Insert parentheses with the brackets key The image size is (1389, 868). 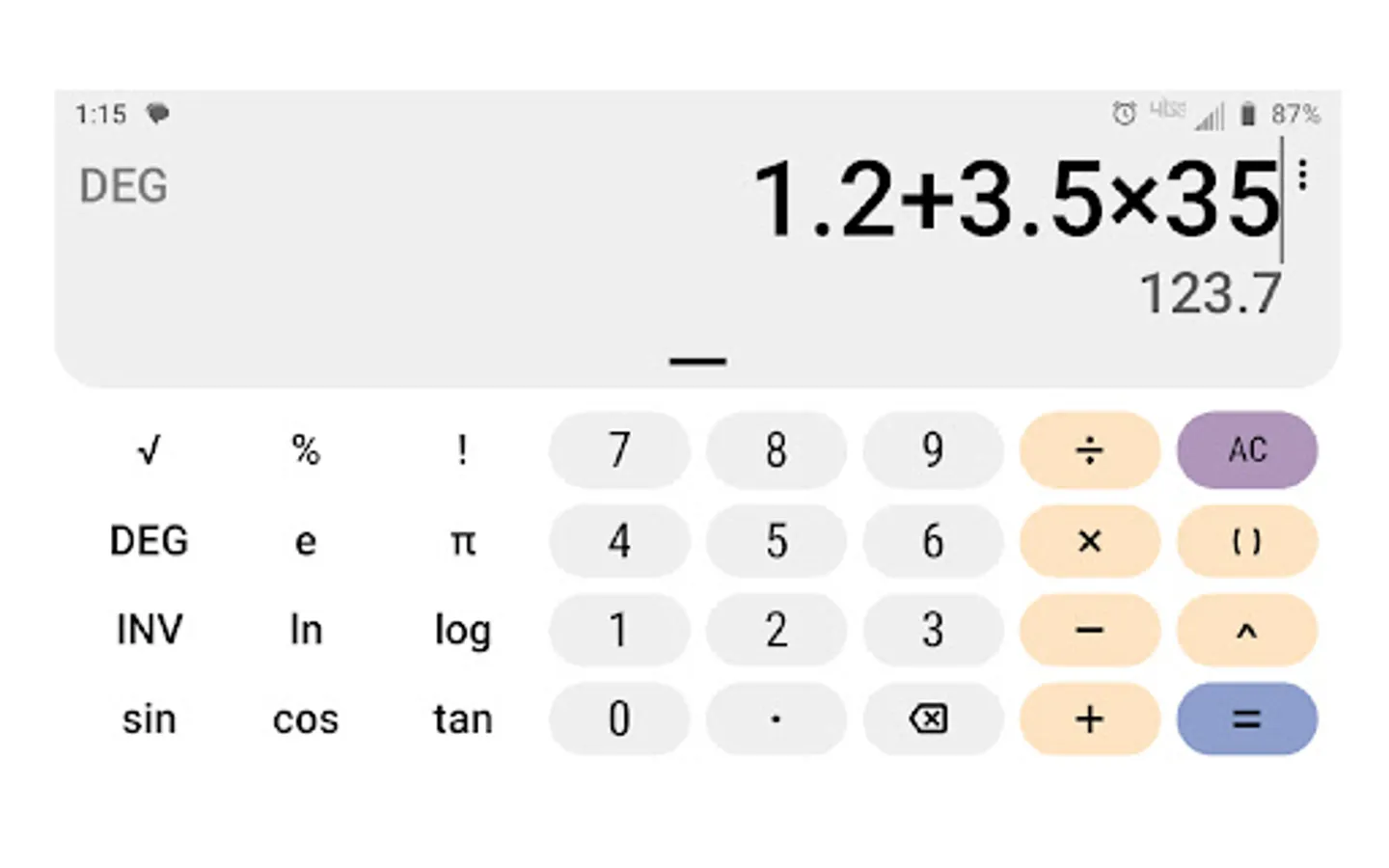click(1246, 541)
